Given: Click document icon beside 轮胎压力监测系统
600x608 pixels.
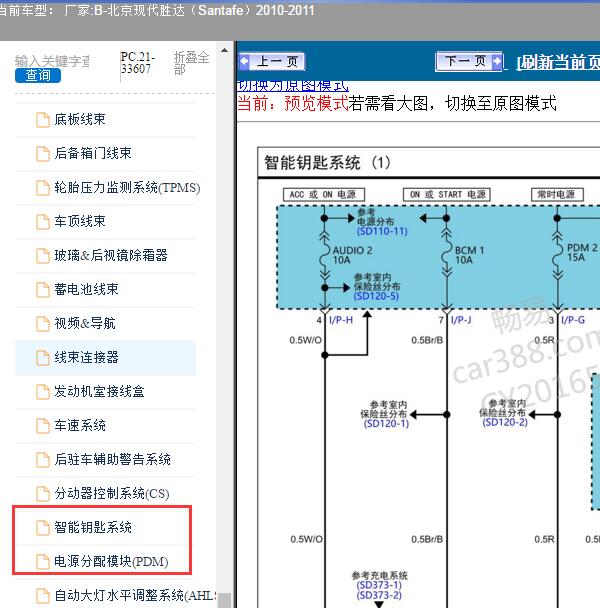Looking at the screenshot, I should pos(43,188).
